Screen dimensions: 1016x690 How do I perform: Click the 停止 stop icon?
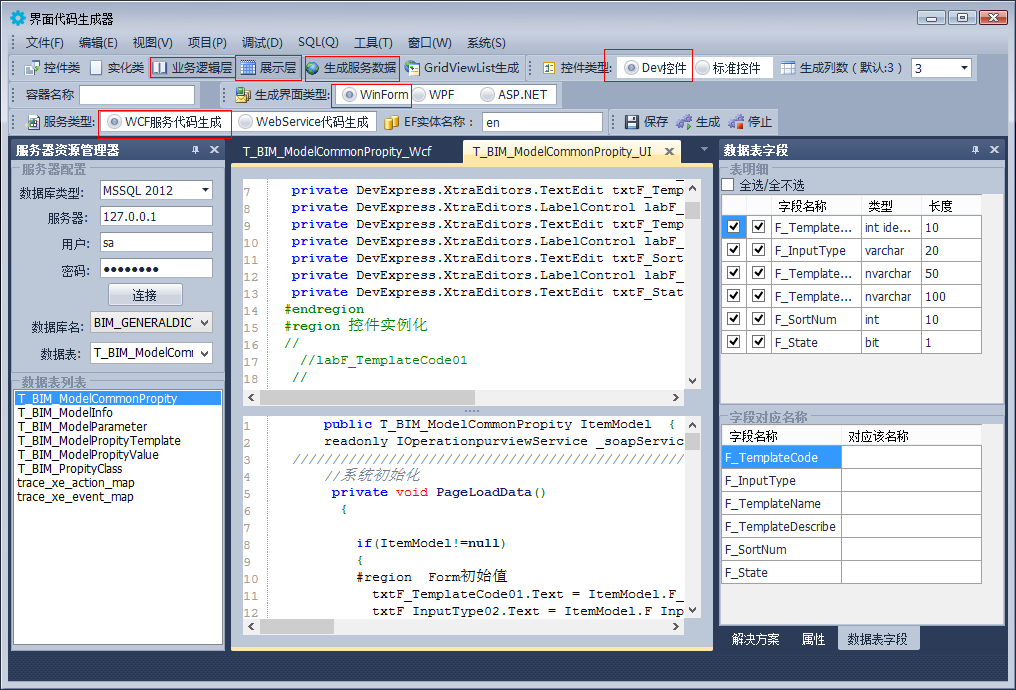736,122
